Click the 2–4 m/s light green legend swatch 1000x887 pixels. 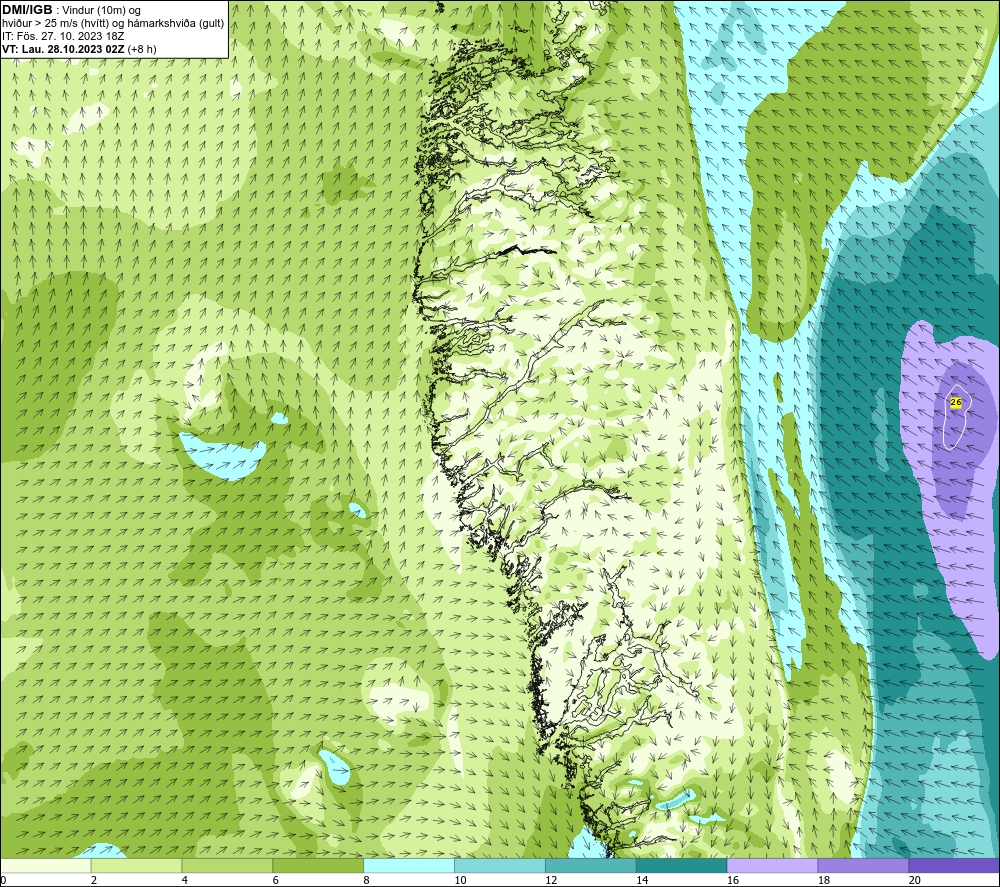[x=136, y=866]
